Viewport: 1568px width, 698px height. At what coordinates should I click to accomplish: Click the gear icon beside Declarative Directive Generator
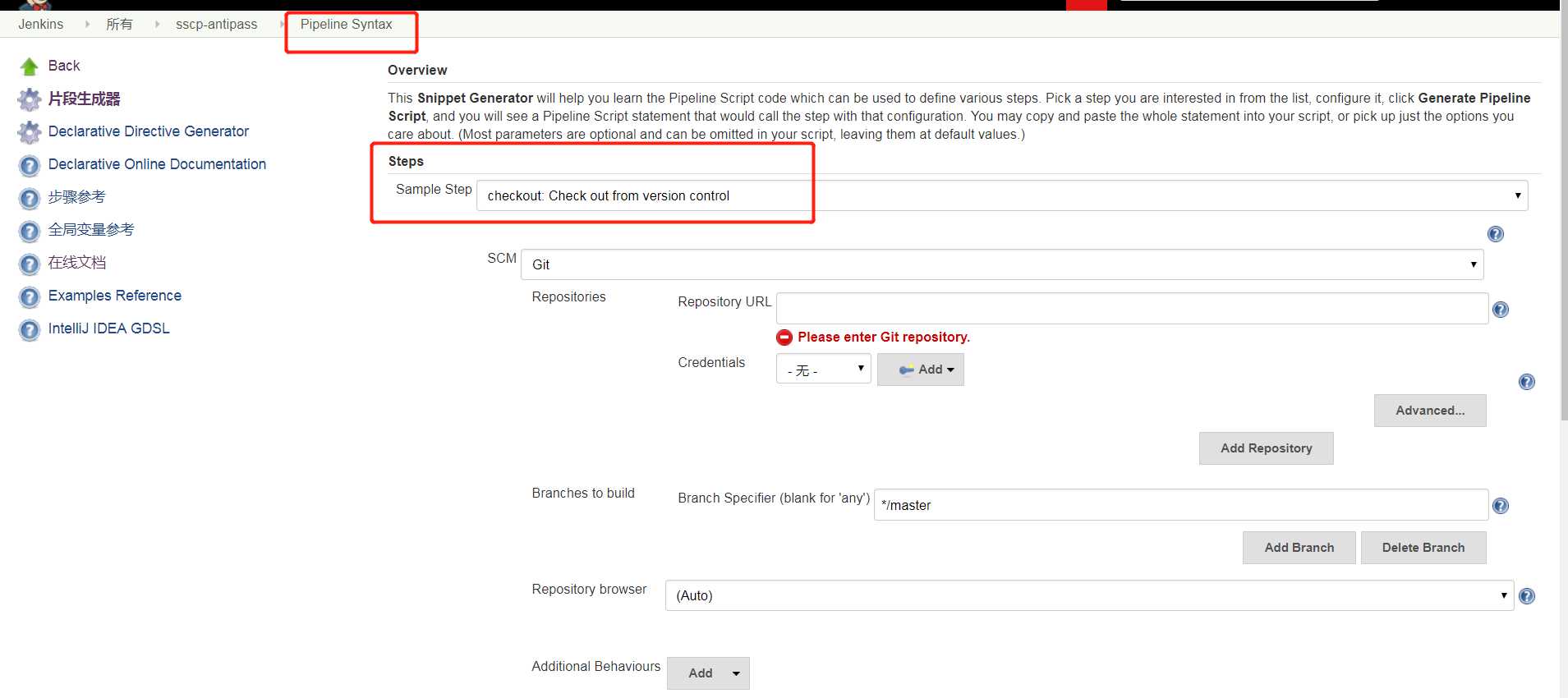coord(30,132)
